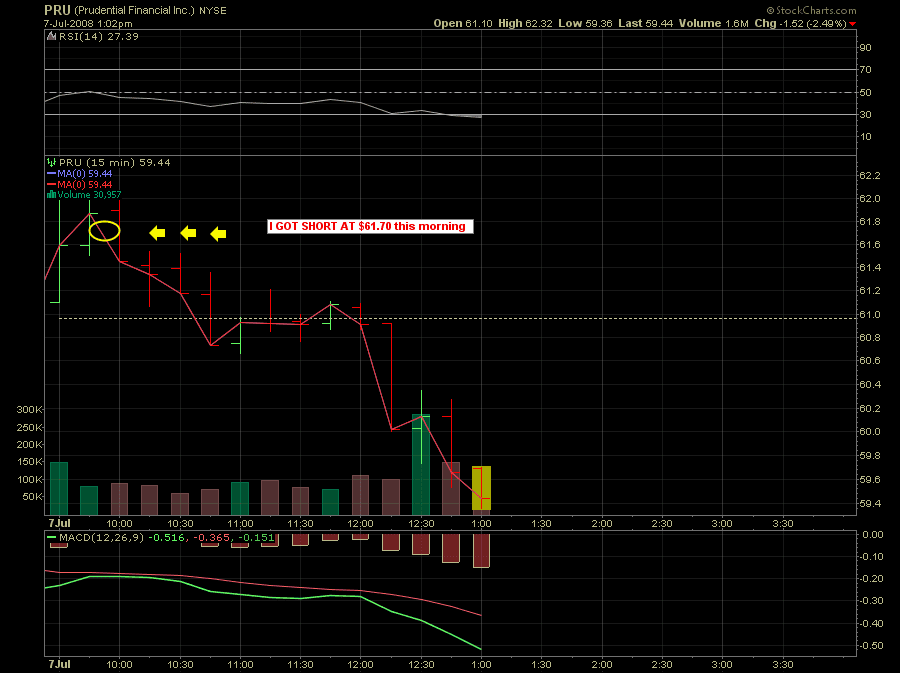The height and width of the screenshot is (673, 900).
Task: Click the PRU ticker symbol in the title
Action: 57,10
